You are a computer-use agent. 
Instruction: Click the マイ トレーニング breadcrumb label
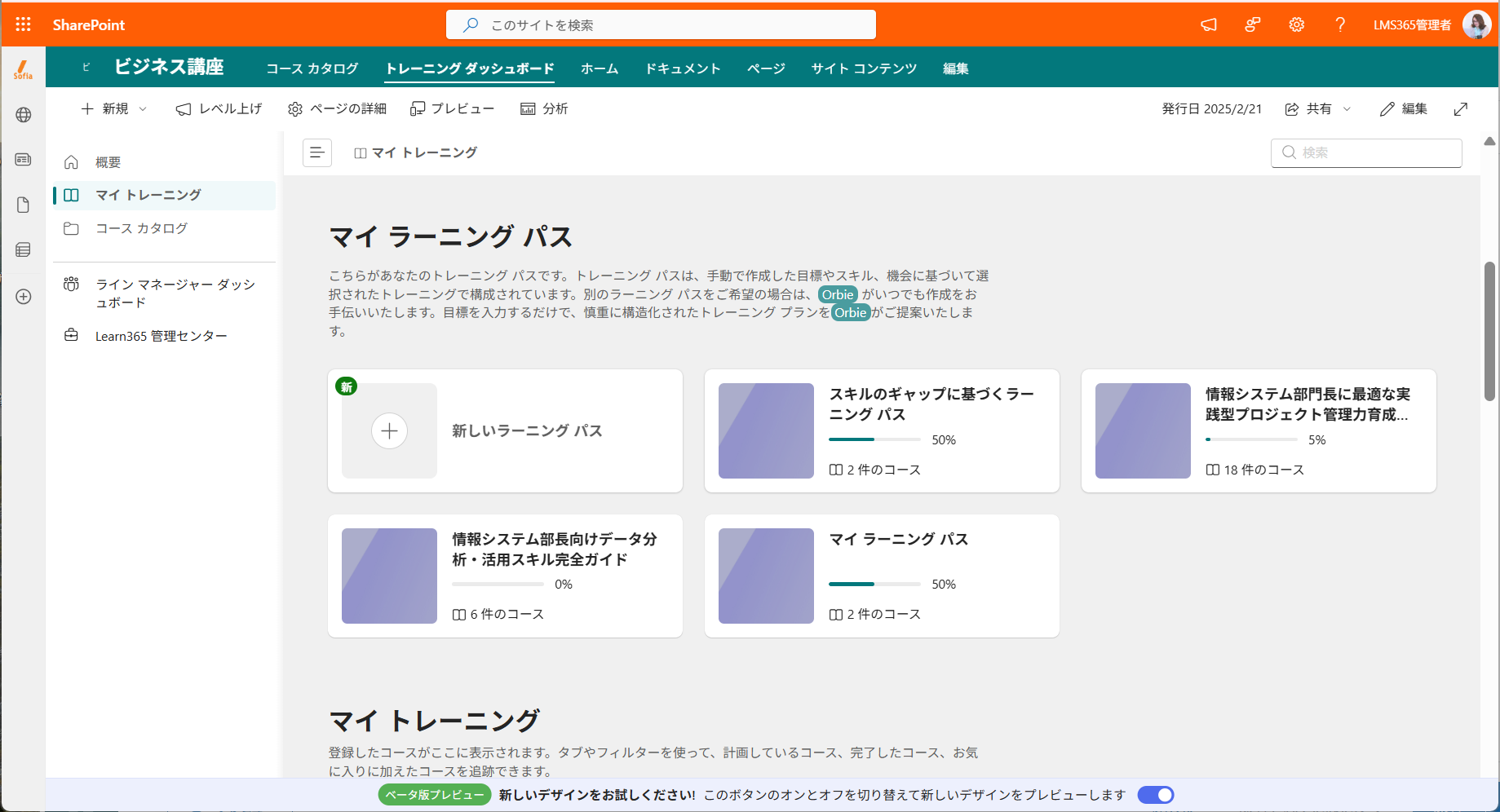[424, 152]
